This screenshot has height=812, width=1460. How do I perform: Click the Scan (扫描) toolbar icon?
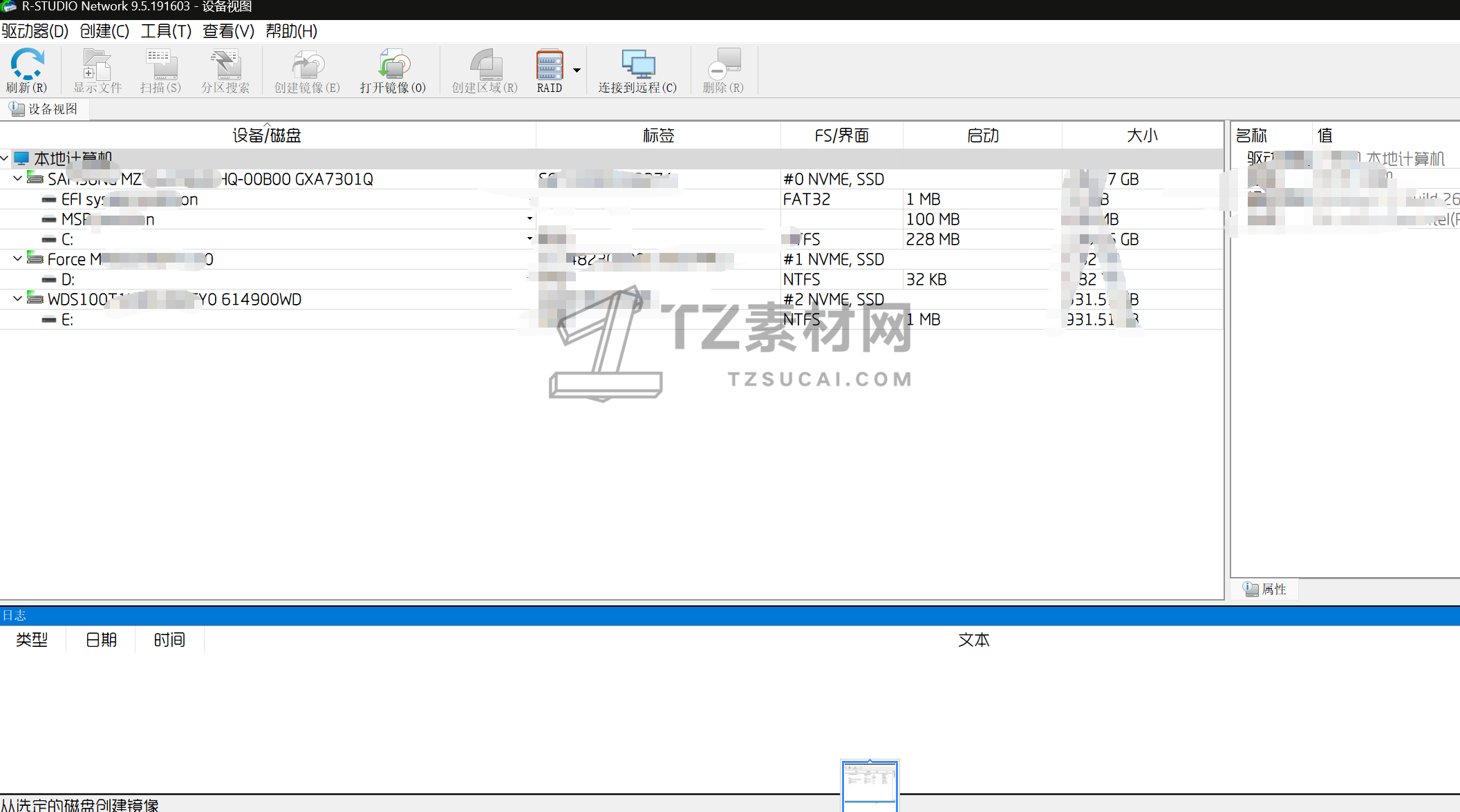click(160, 64)
